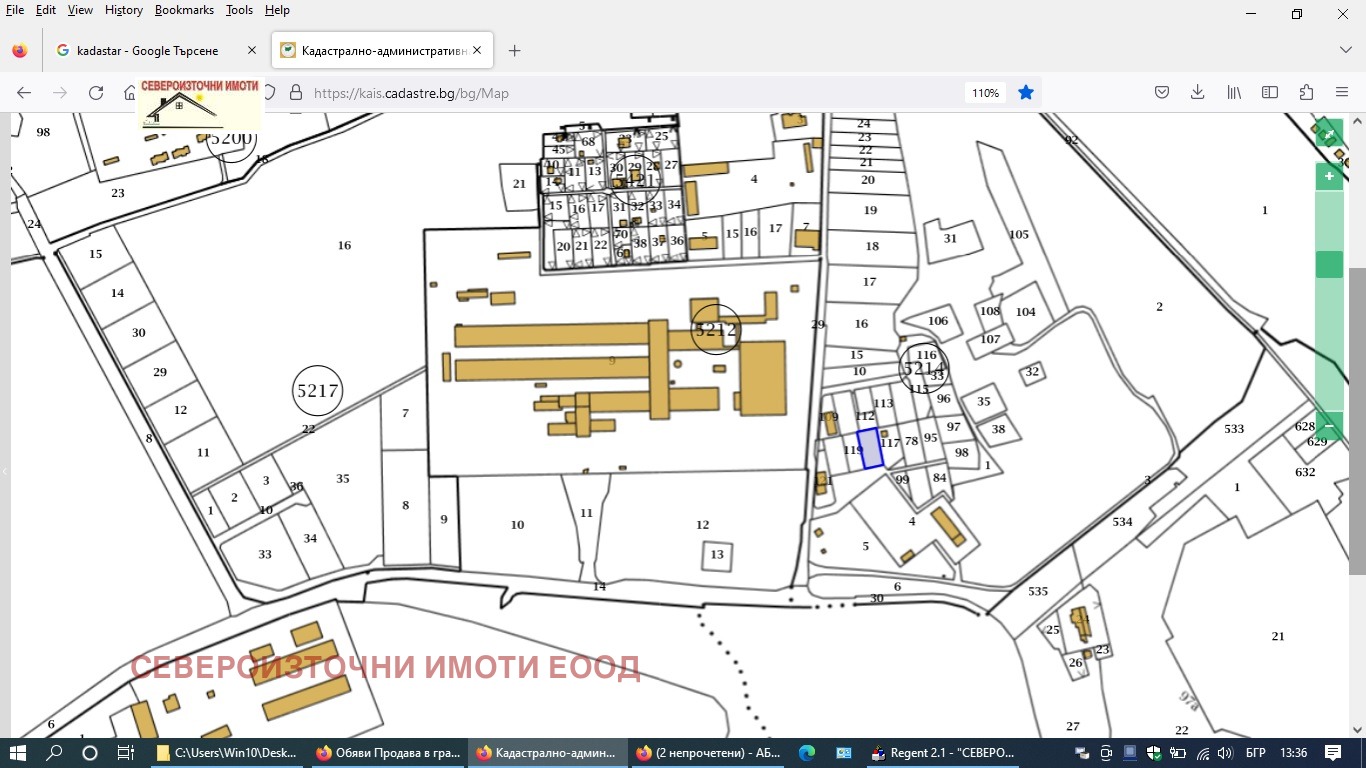Click the Save to Pocket icon
1366x768 pixels.
coord(1162,93)
